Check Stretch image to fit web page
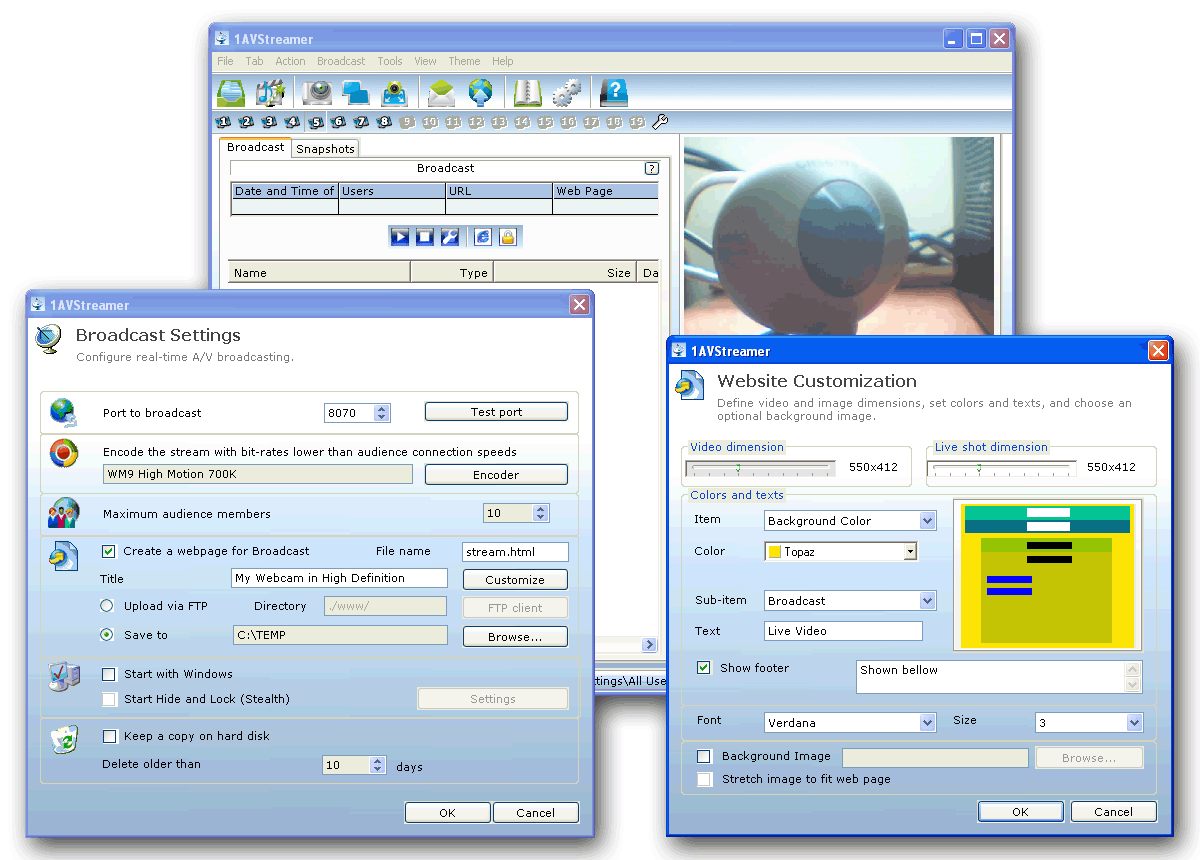This screenshot has height=860, width=1200. tap(704, 779)
